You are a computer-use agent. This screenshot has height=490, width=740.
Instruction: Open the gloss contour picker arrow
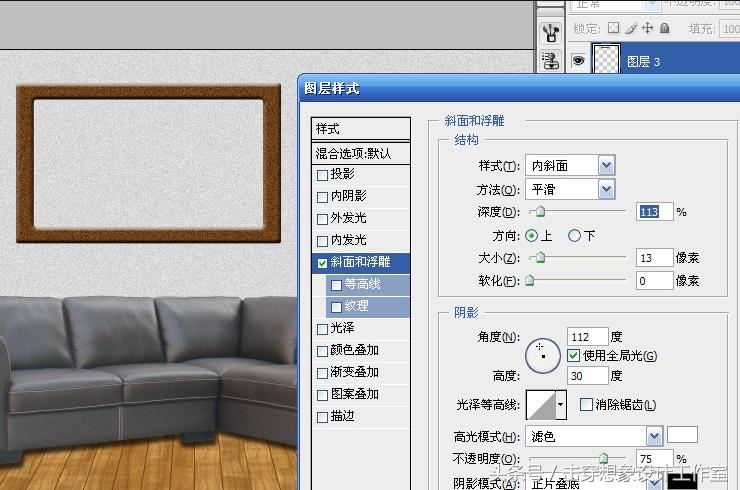(x=561, y=405)
